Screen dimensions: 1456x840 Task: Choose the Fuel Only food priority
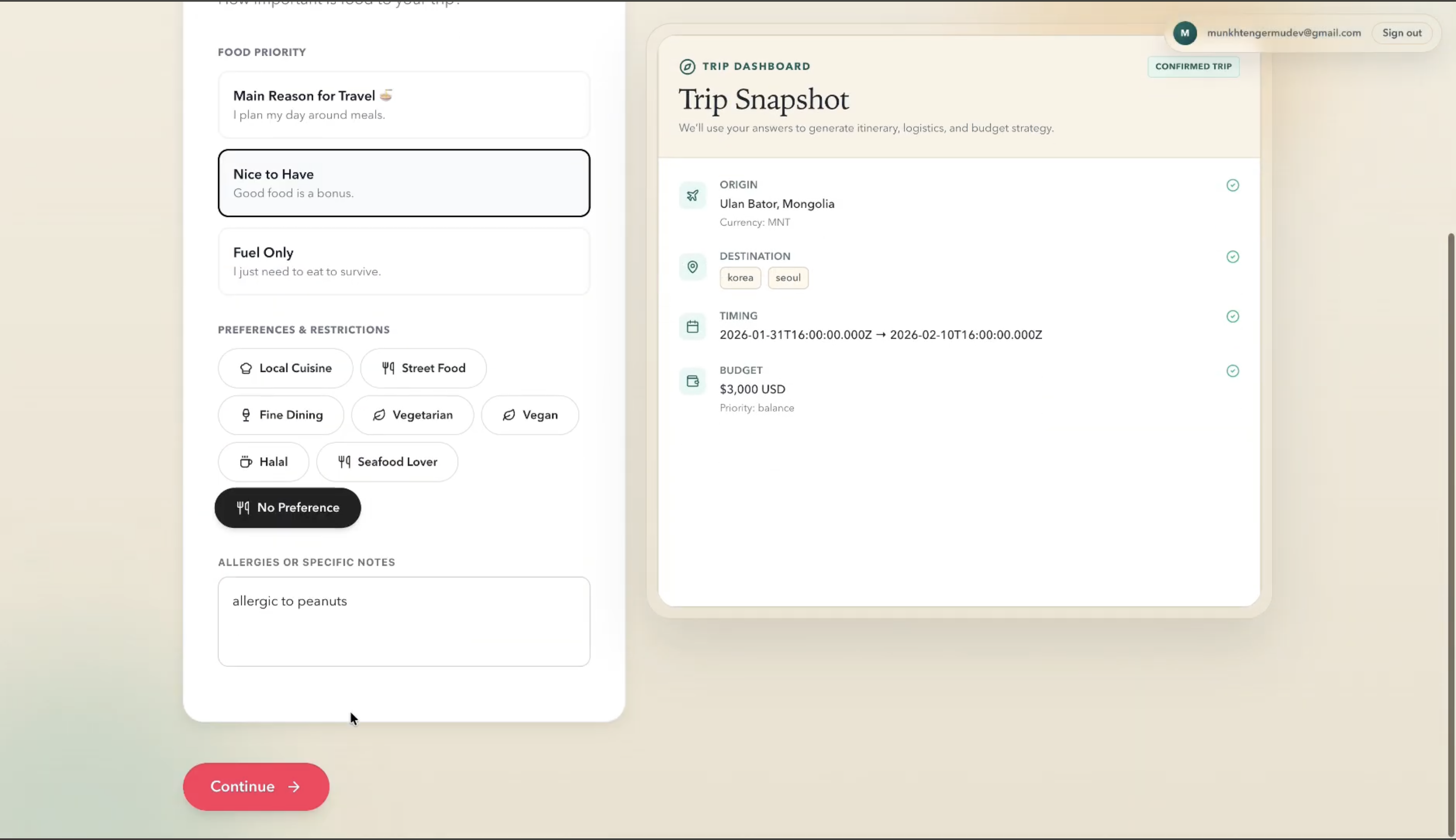404,261
